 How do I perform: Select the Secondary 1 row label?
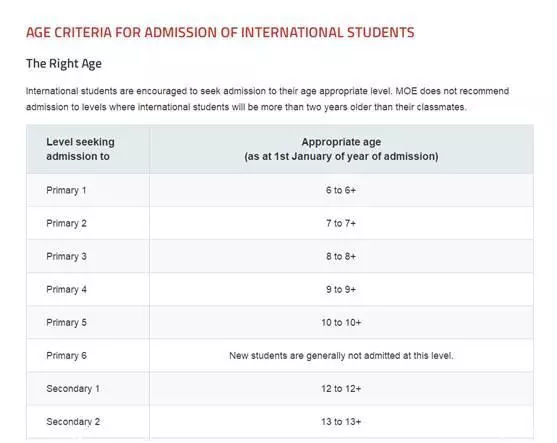[73, 389]
